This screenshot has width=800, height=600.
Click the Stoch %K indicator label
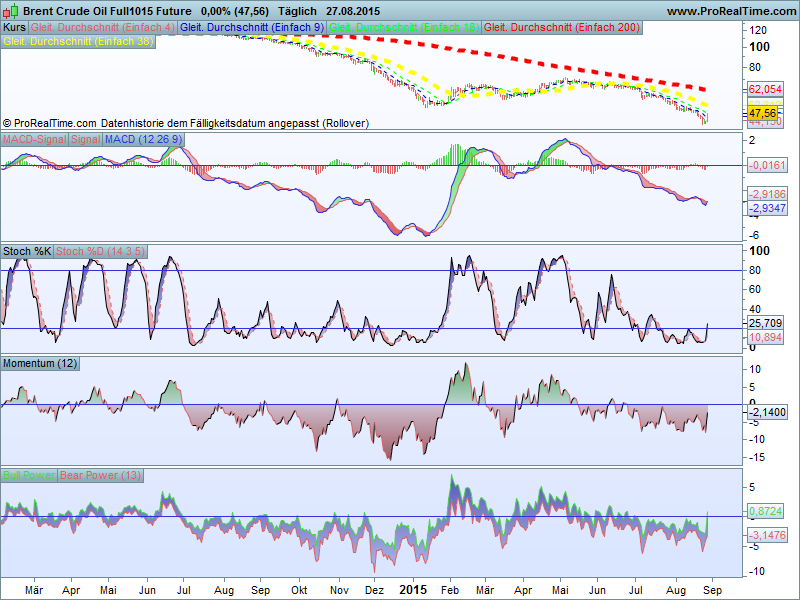click(27, 252)
